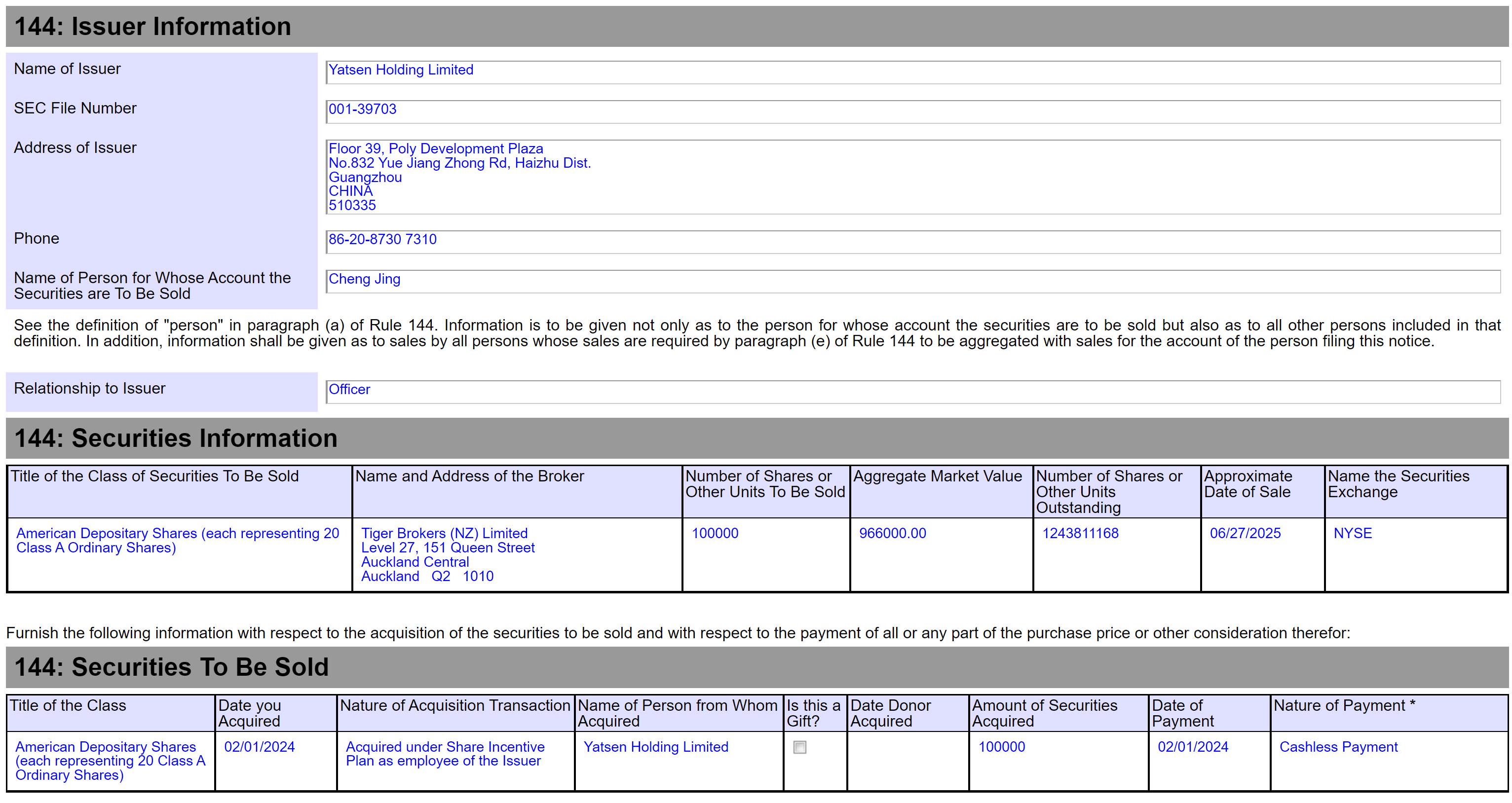Click the 'Date you Acquired' value 02/01/2024
This screenshot has width=1512, height=803.
tap(259, 747)
